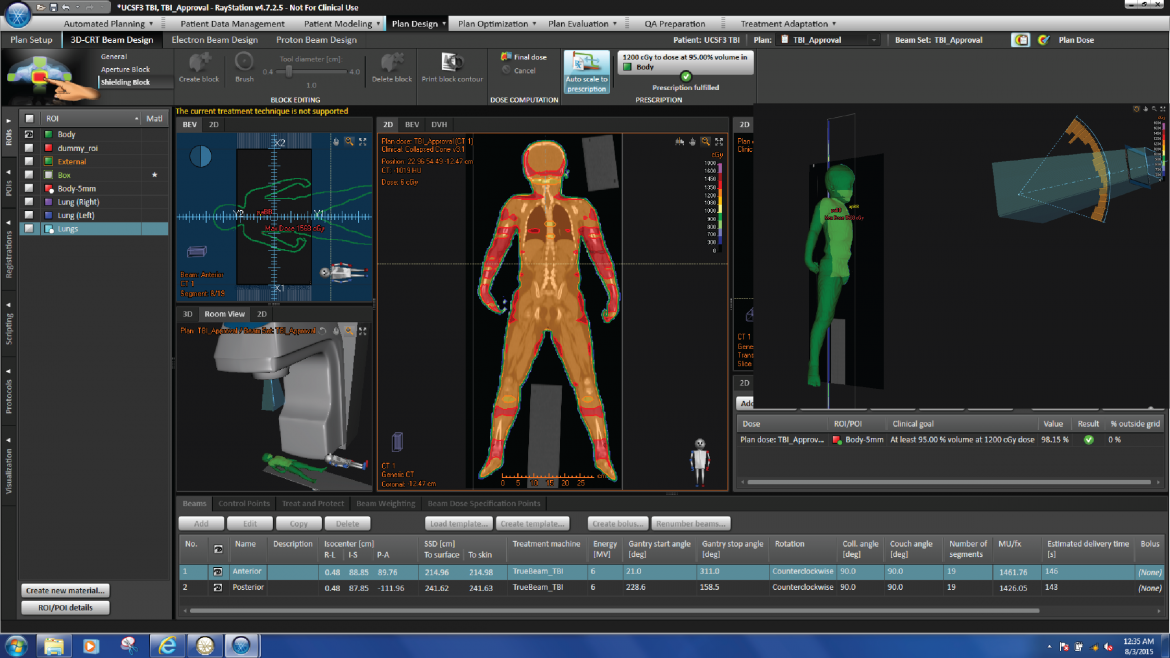This screenshot has height=658, width=1170.
Task: Click the lungs icon in center 2D view
Action: point(679,141)
